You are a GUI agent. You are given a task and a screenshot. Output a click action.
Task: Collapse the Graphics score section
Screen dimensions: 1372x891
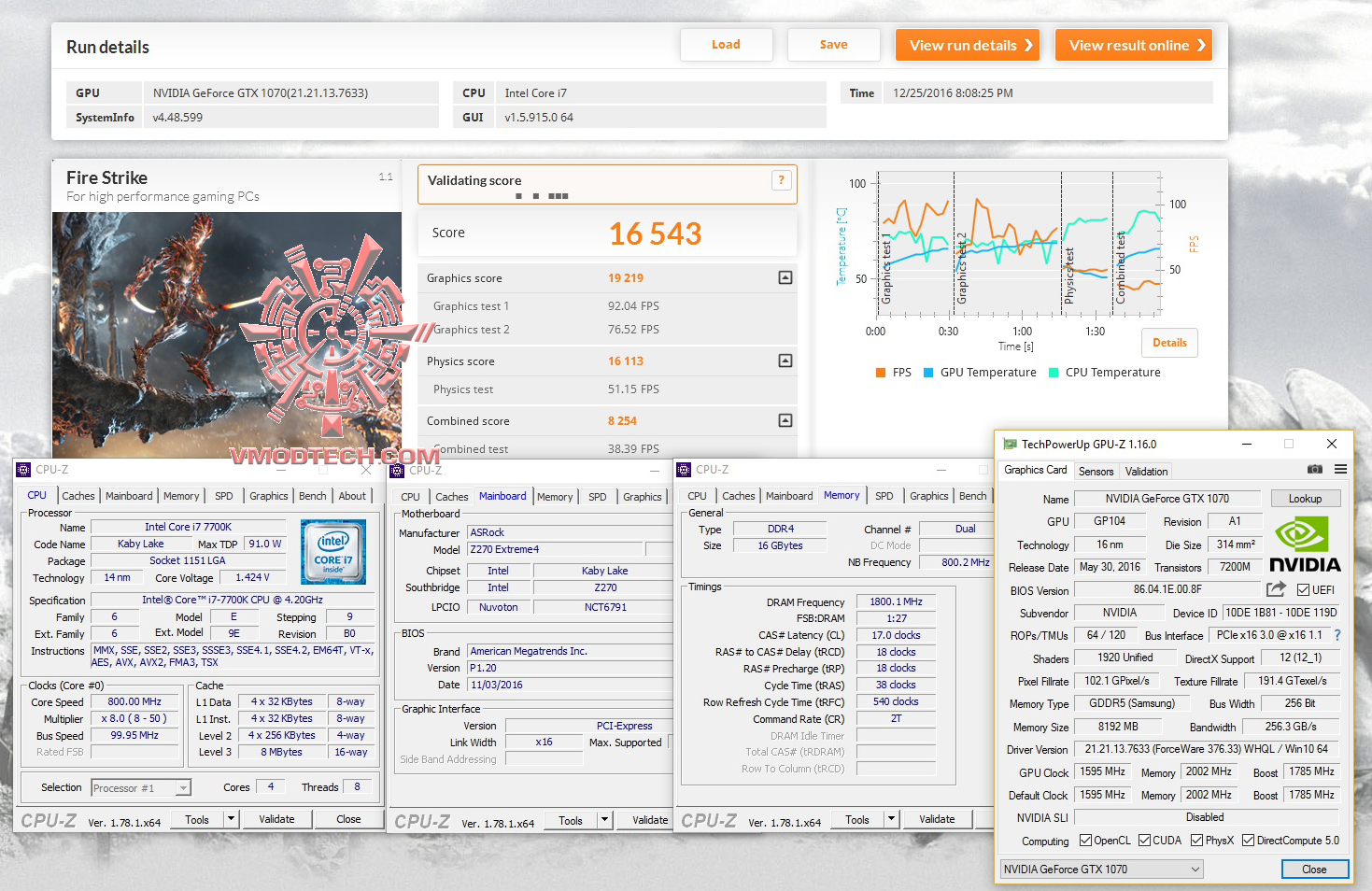point(785,277)
